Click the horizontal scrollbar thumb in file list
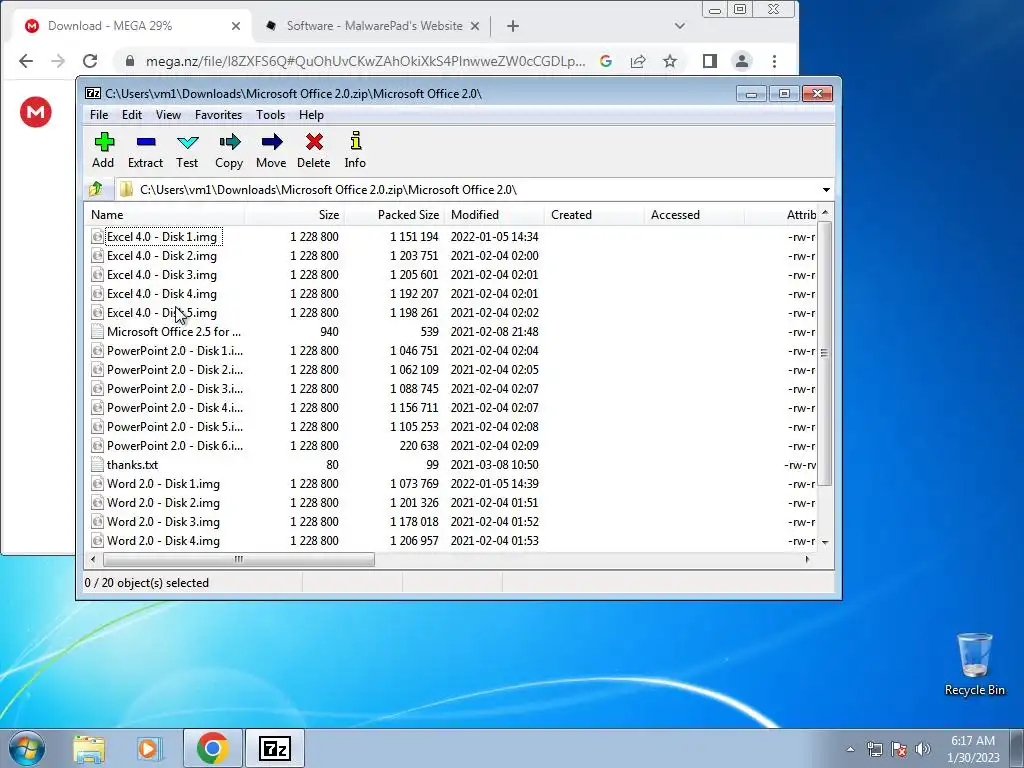The image size is (1024, 768). point(239,560)
